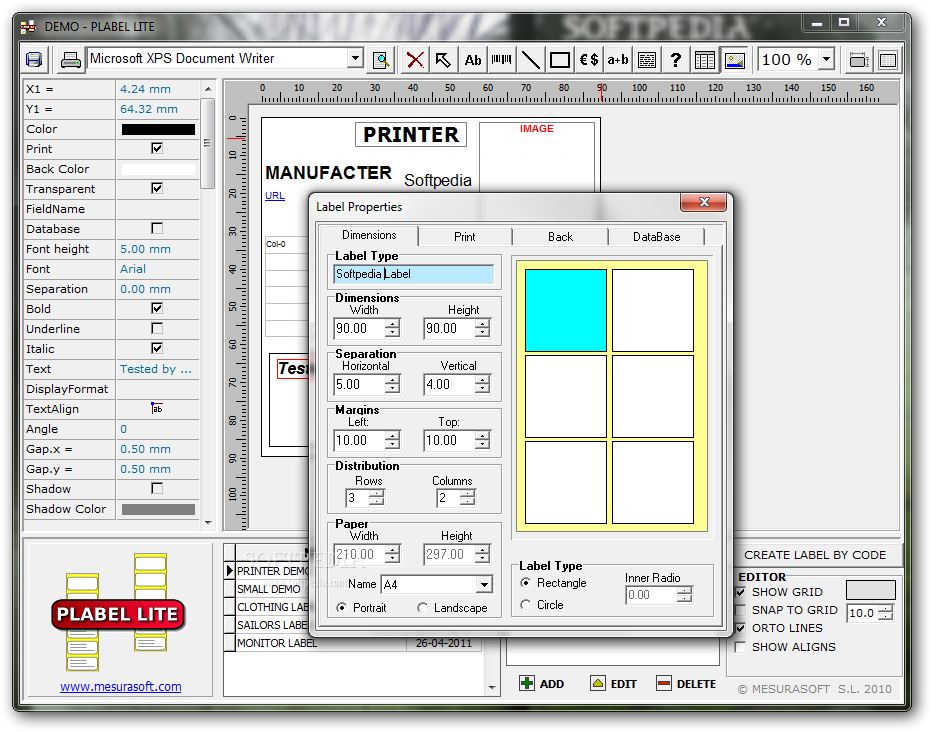Click CREATE LABEL BY CODE button
Viewport: 932px width, 732px height.
click(815, 555)
